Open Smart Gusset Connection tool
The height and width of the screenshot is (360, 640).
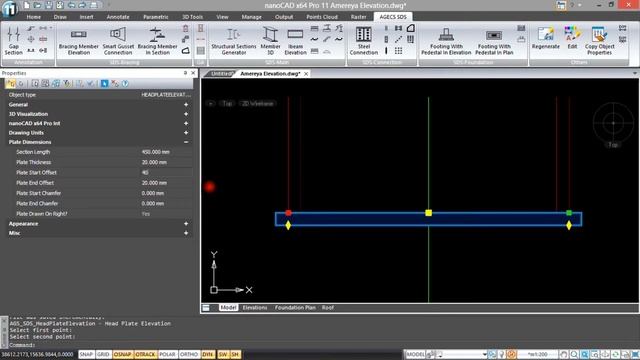point(118,41)
